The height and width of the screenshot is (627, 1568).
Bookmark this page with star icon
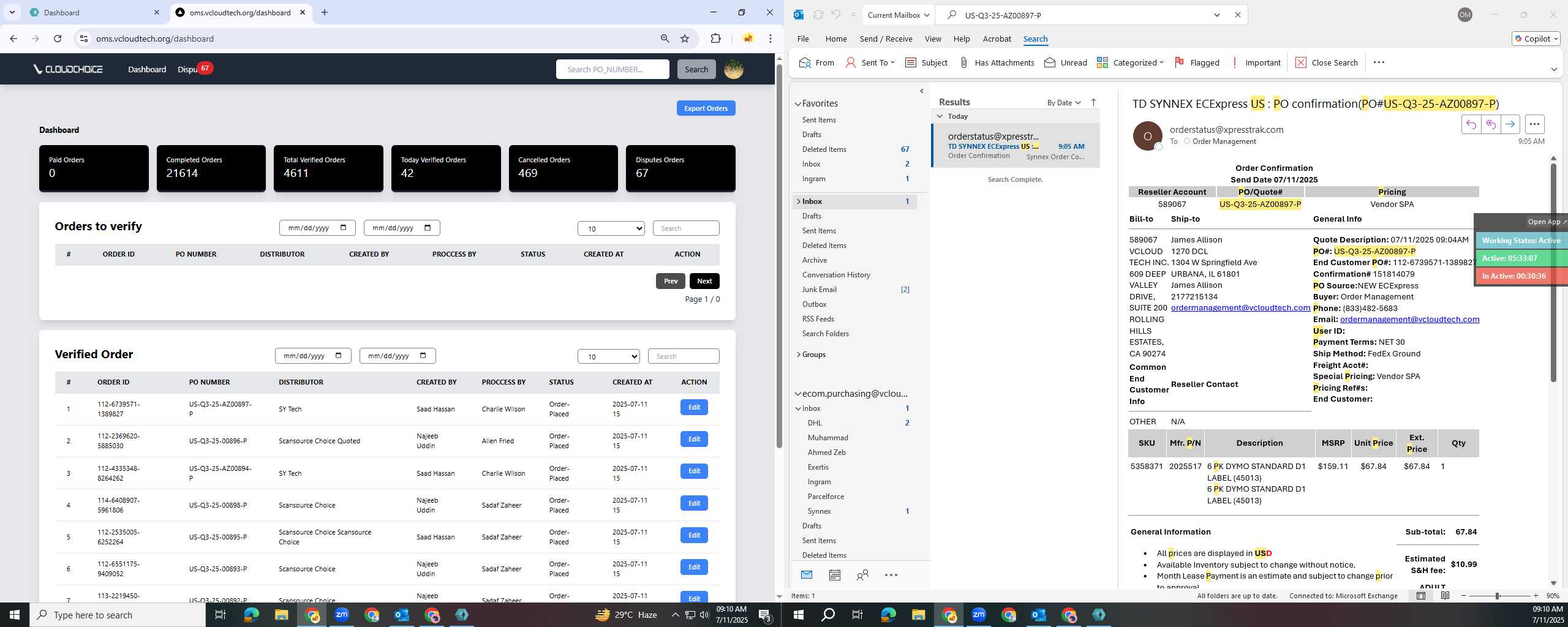click(685, 39)
